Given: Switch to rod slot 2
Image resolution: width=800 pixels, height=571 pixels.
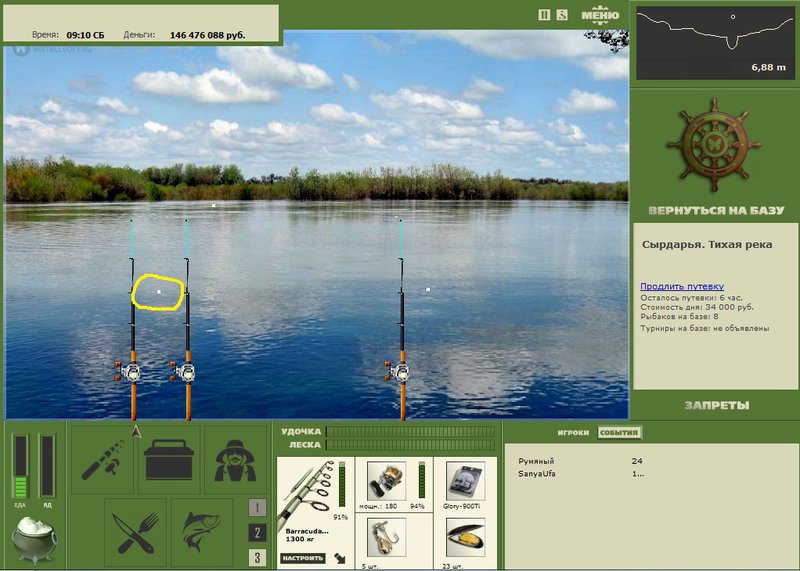Looking at the screenshot, I should (x=257, y=533).
